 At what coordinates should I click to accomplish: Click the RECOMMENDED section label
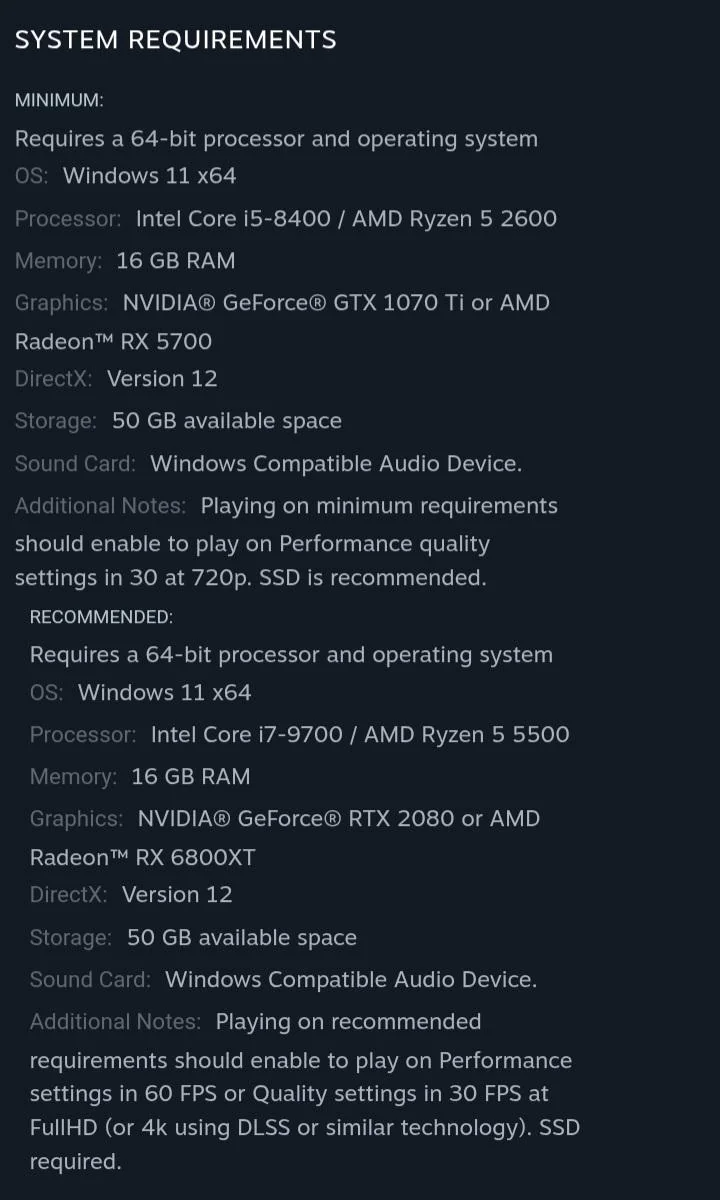coord(101,617)
